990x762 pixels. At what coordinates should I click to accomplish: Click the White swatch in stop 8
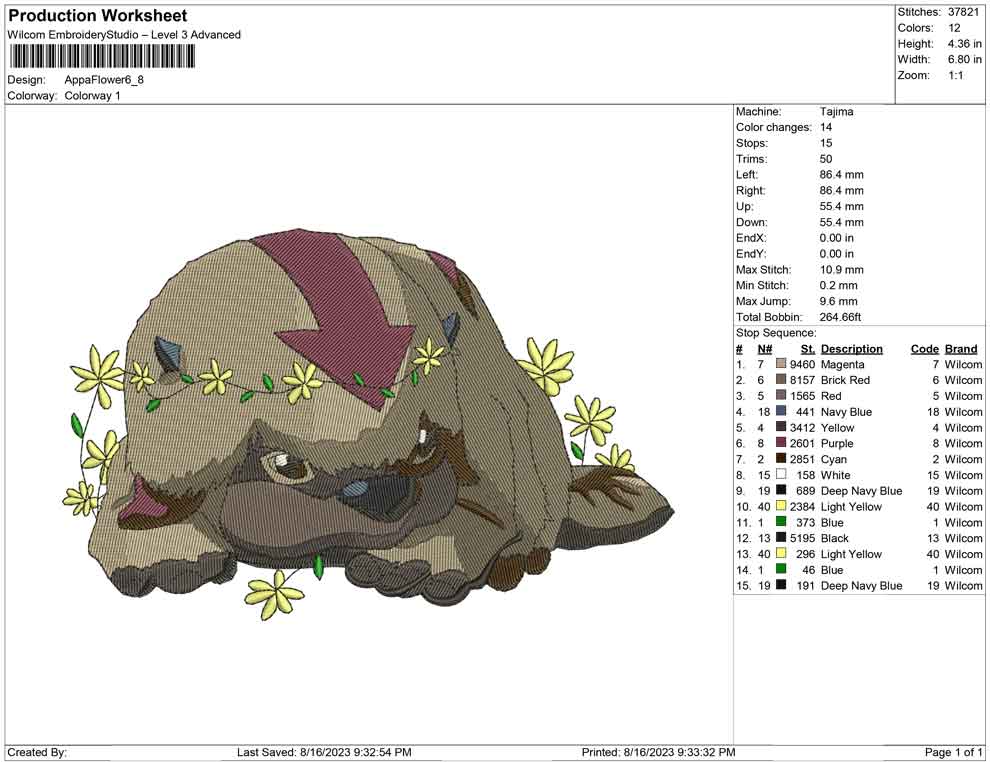(x=781, y=475)
